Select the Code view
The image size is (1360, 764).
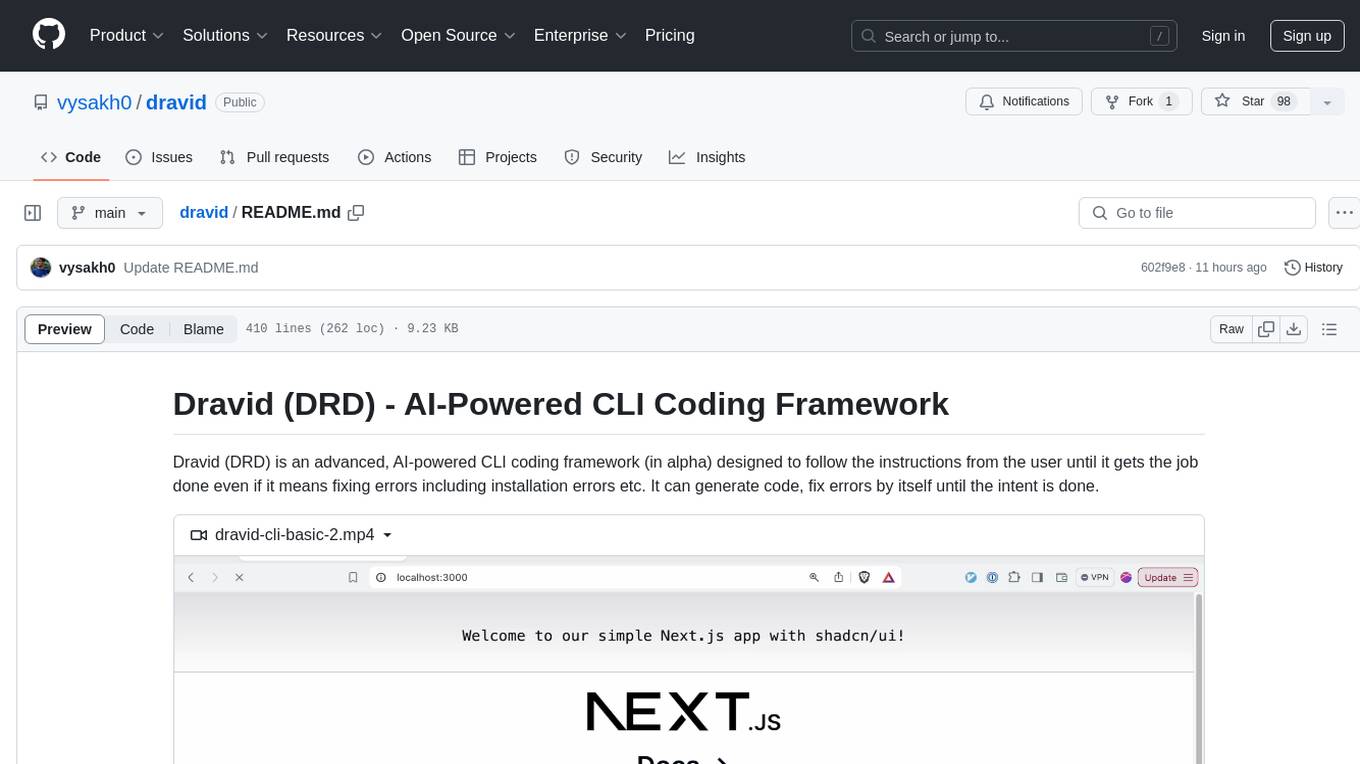pos(137,329)
